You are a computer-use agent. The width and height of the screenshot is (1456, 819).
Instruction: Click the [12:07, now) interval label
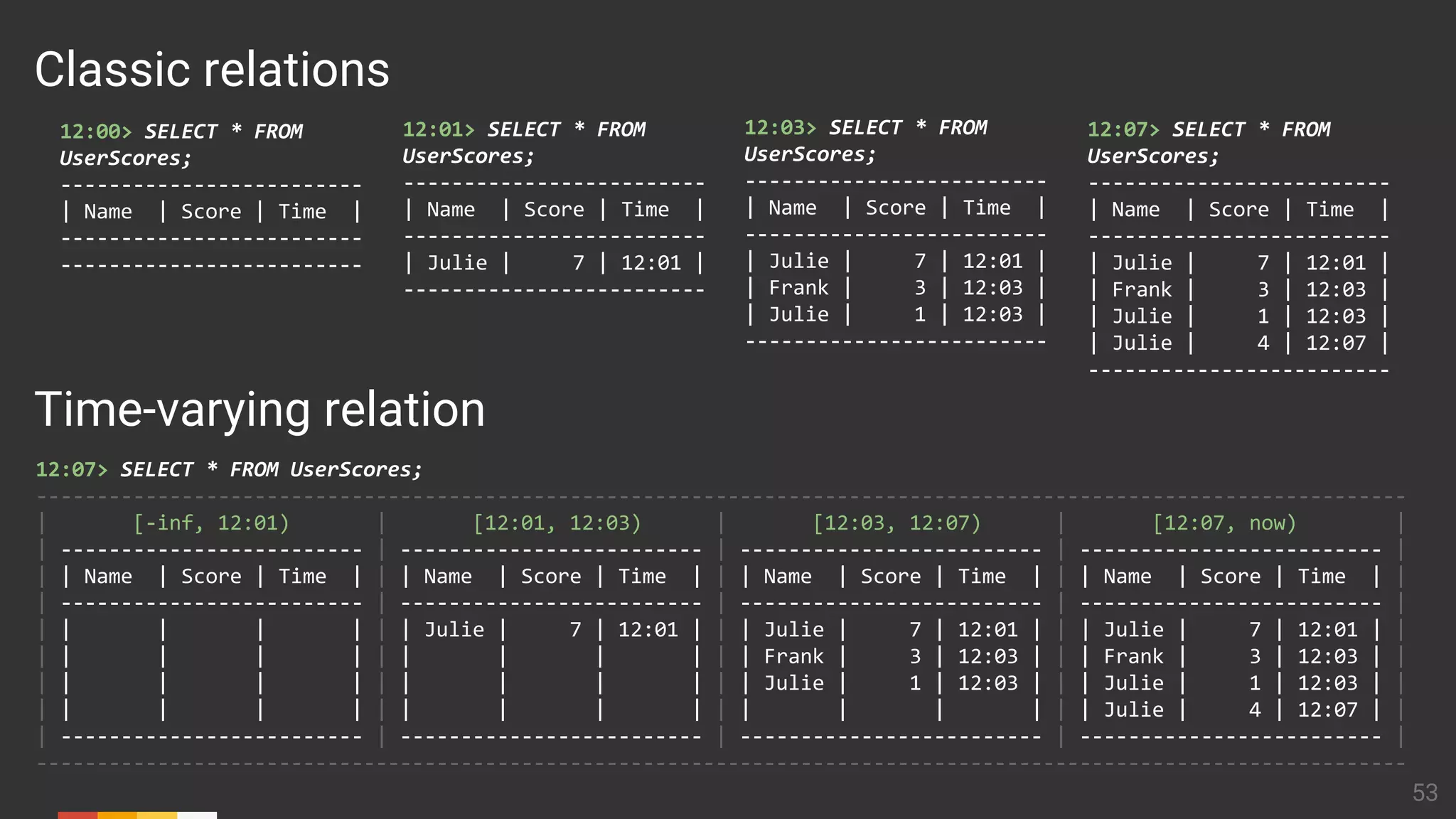[1224, 523]
